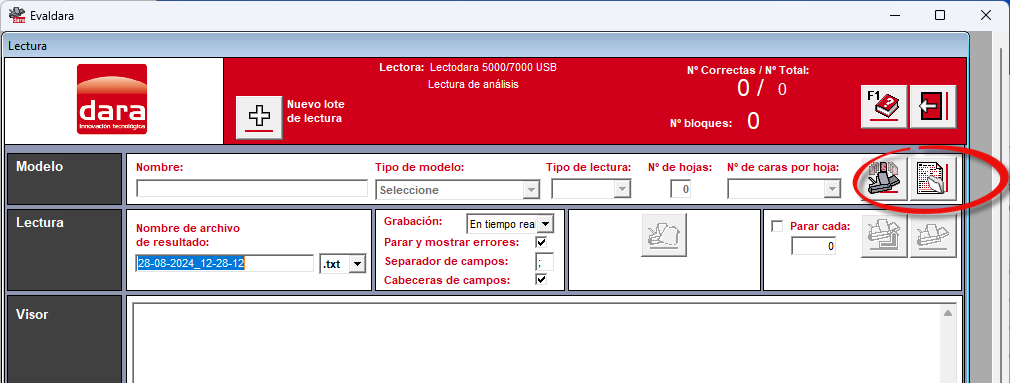The image size is (1010, 383).
Task: Click the scanner model reading icon
Action: click(x=884, y=179)
